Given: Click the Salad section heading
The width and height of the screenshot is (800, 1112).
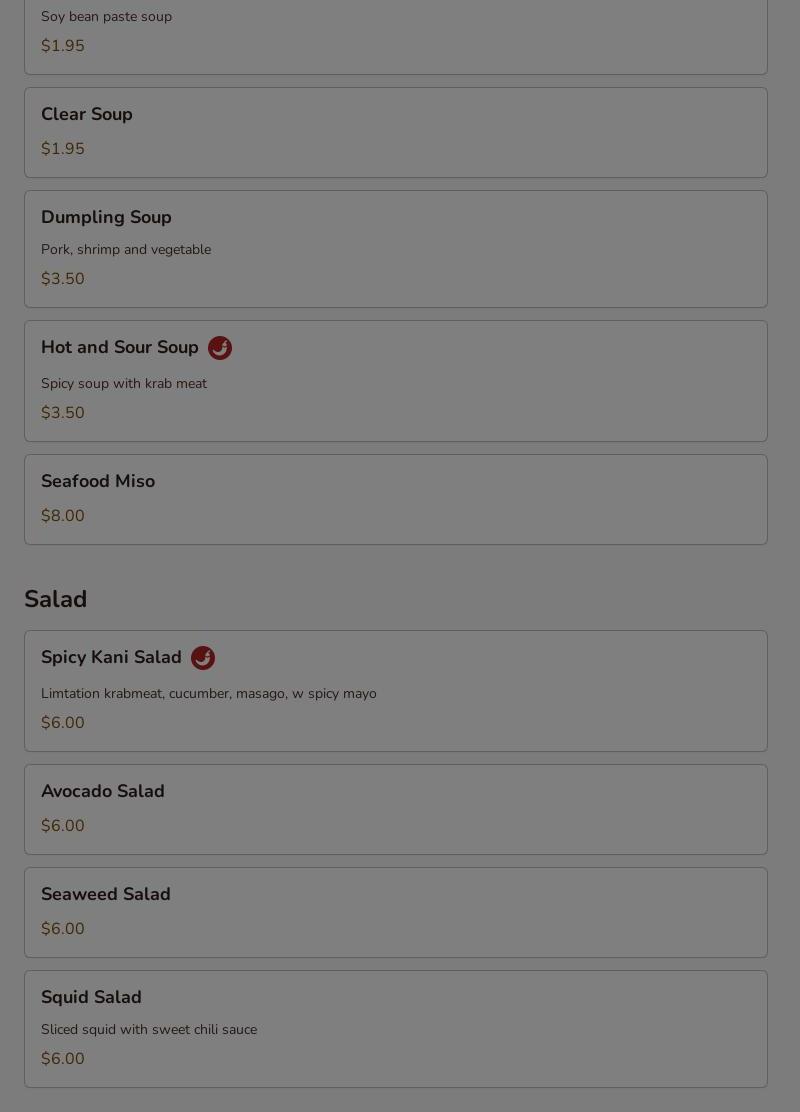Looking at the screenshot, I should coord(56,599).
